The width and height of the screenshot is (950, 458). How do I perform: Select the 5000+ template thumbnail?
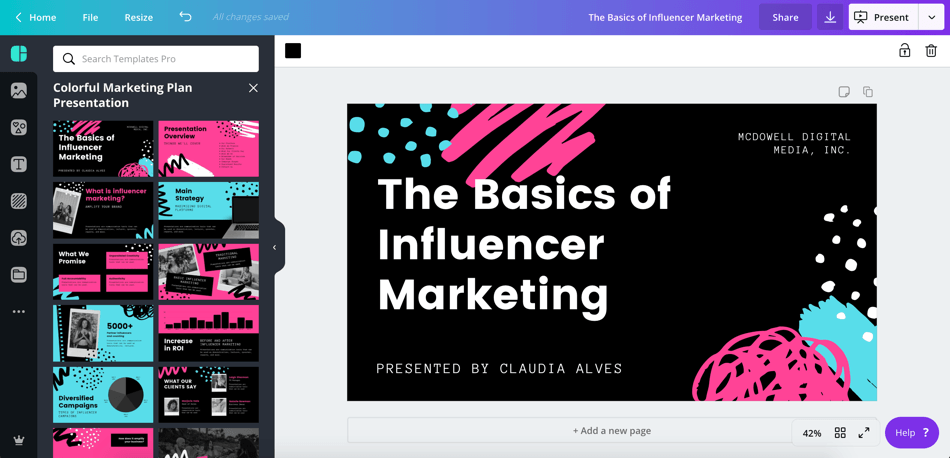click(x=103, y=333)
